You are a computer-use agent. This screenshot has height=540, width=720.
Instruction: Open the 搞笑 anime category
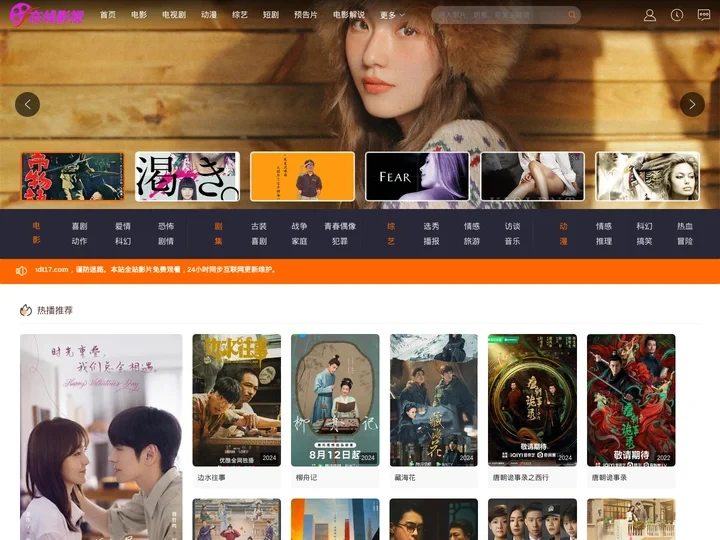click(644, 241)
